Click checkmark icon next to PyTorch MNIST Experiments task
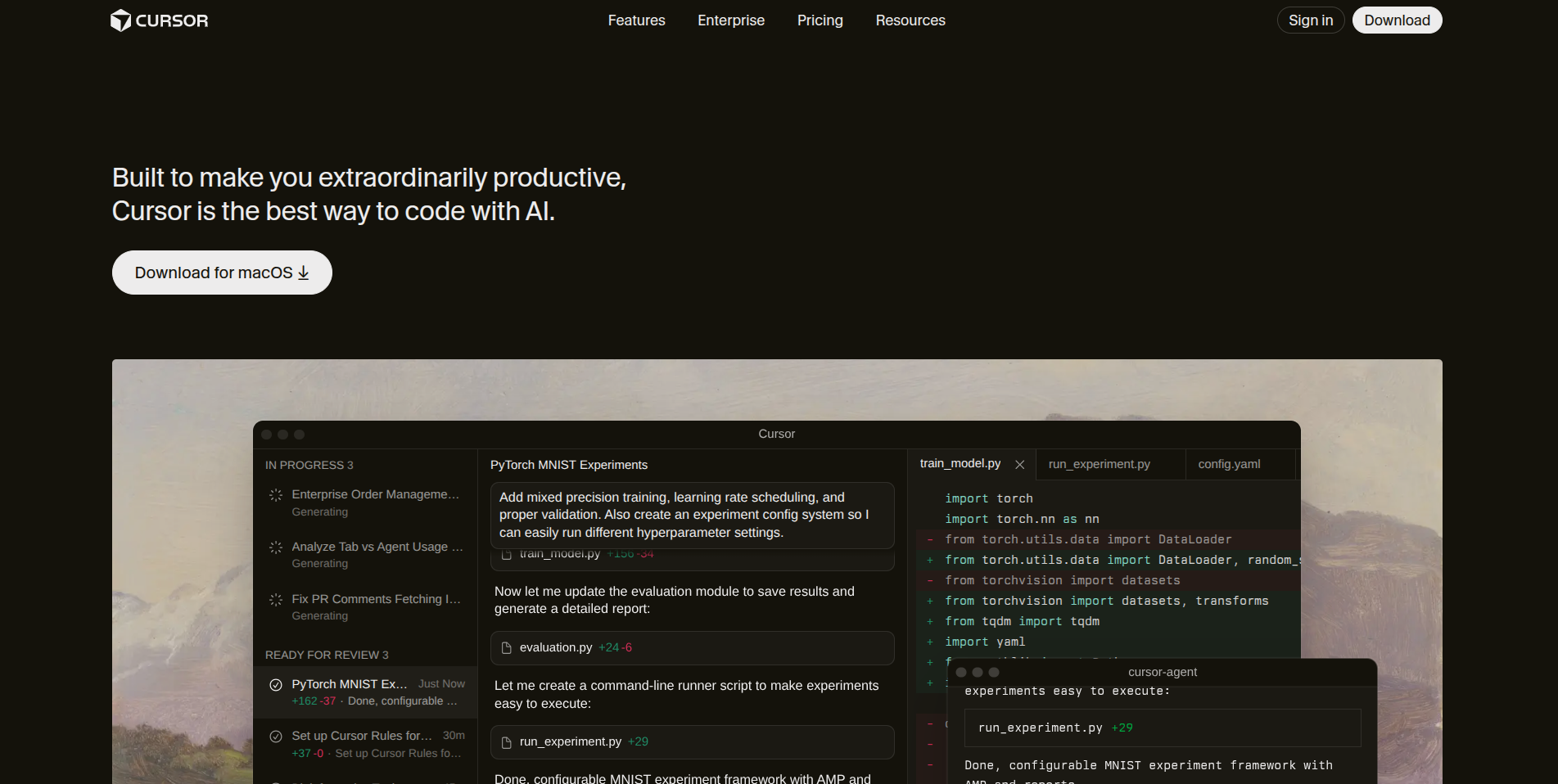 point(276,685)
